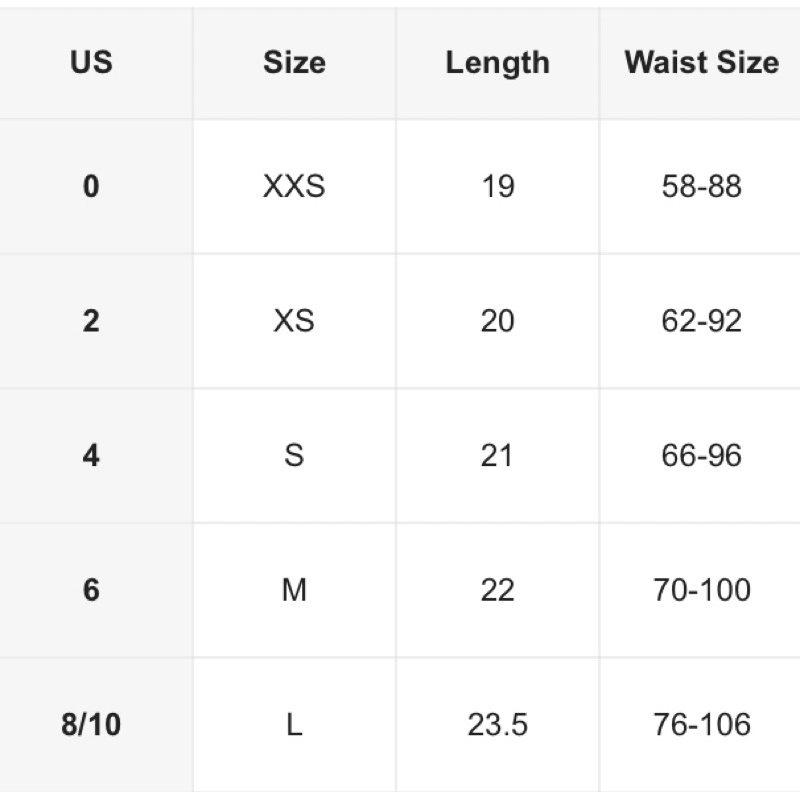Select US size 2 row label
The height and width of the screenshot is (800, 800).
91,321
